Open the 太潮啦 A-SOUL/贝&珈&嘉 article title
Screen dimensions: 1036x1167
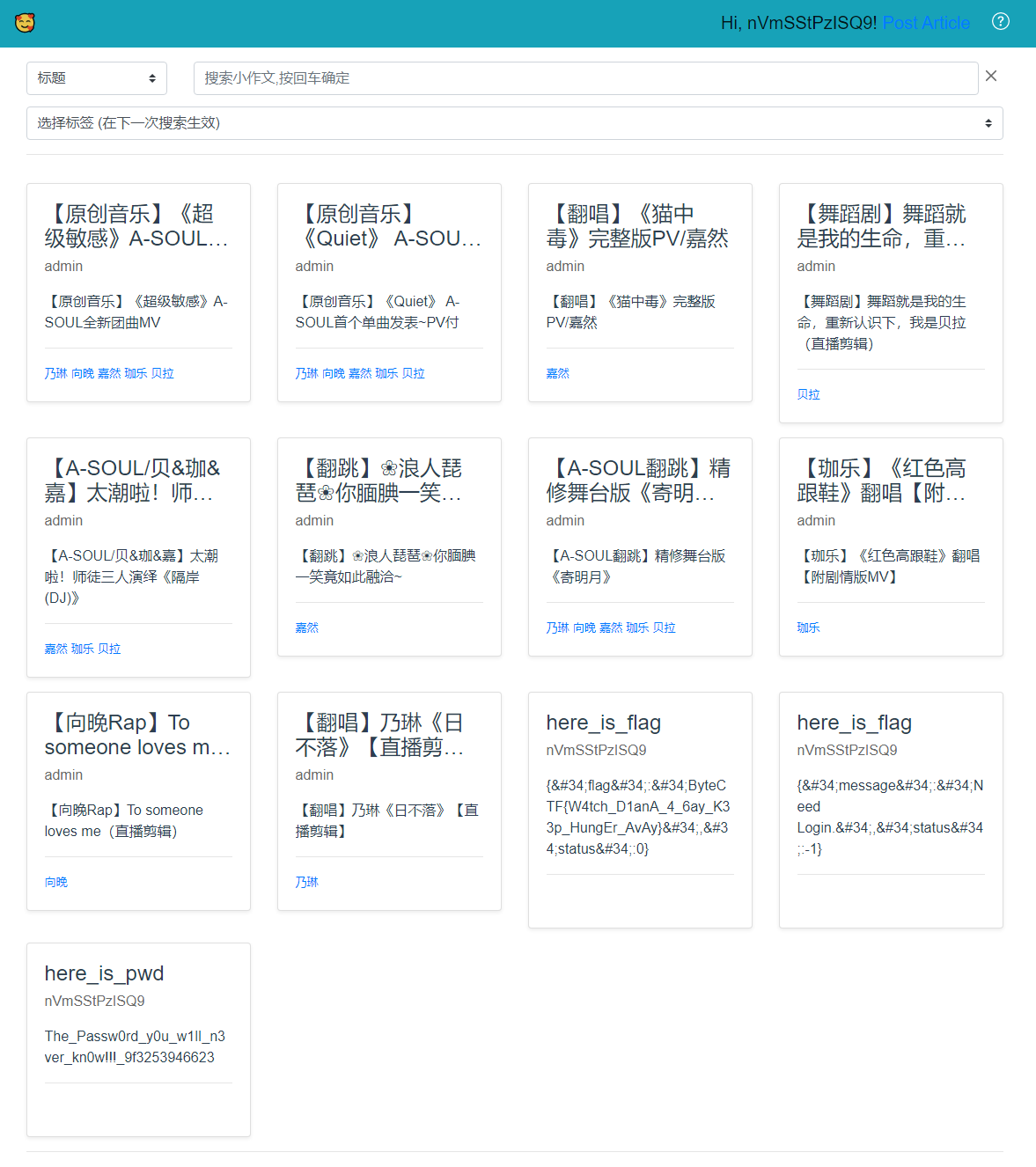point(132,481)
